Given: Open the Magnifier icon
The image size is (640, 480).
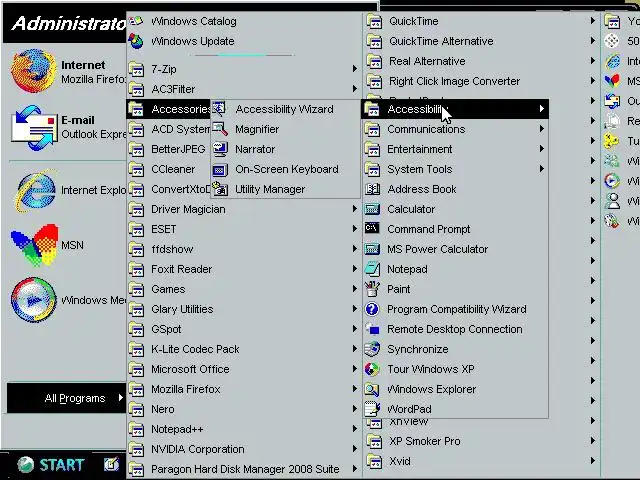Looking at the screenshot, I should click(x=220, y=129).
